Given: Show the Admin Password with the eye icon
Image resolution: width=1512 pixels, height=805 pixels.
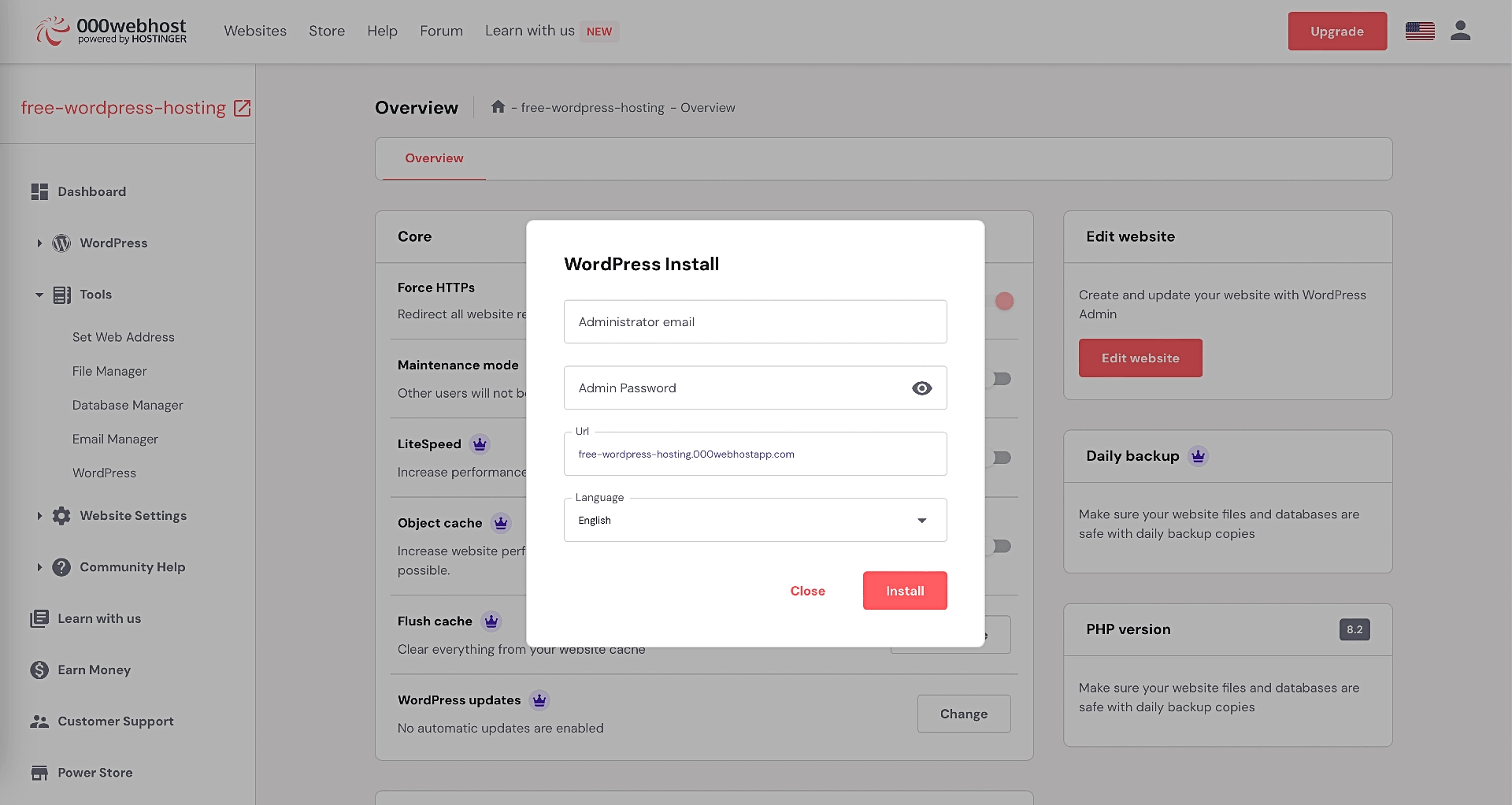Looking at the screenshot, I should [921, 388].
